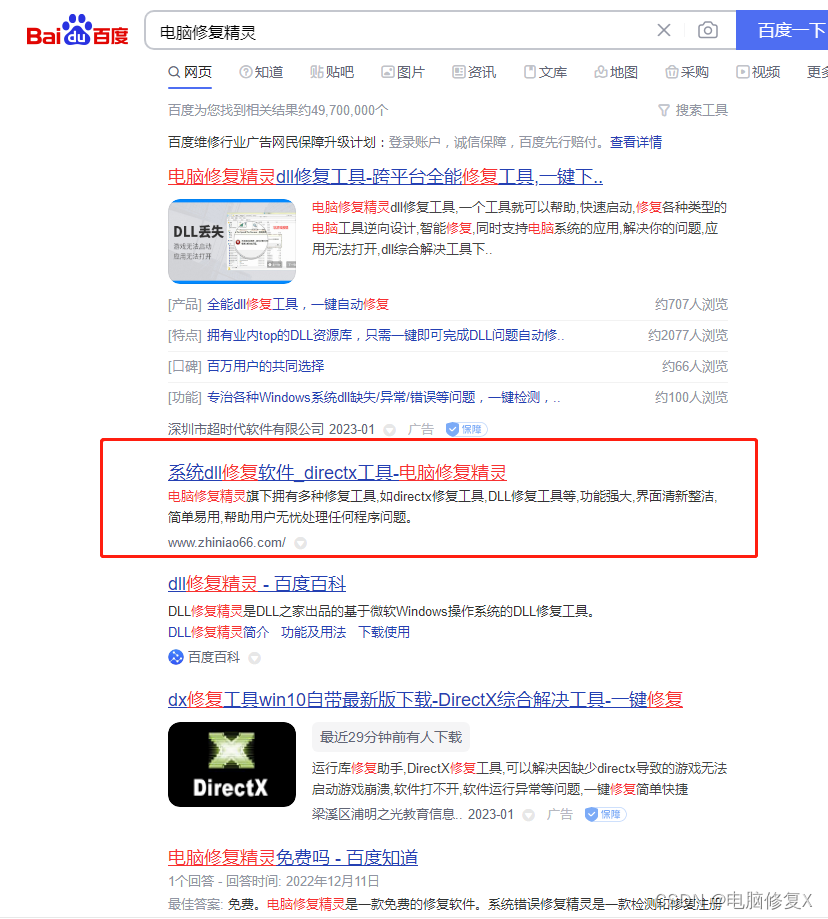Go to the 地图 tab
Screen dimensions: 828x919
616,72
